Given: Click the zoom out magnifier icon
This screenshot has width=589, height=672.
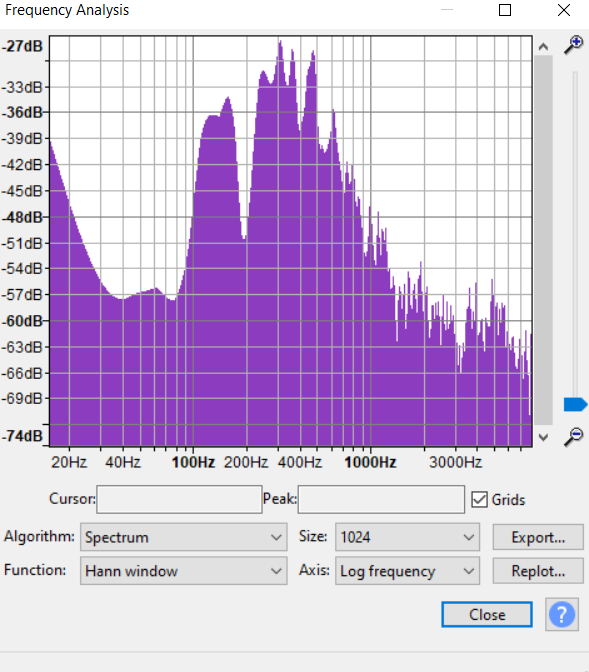Looking at the screenshot, I should click(x=574, y=437).
